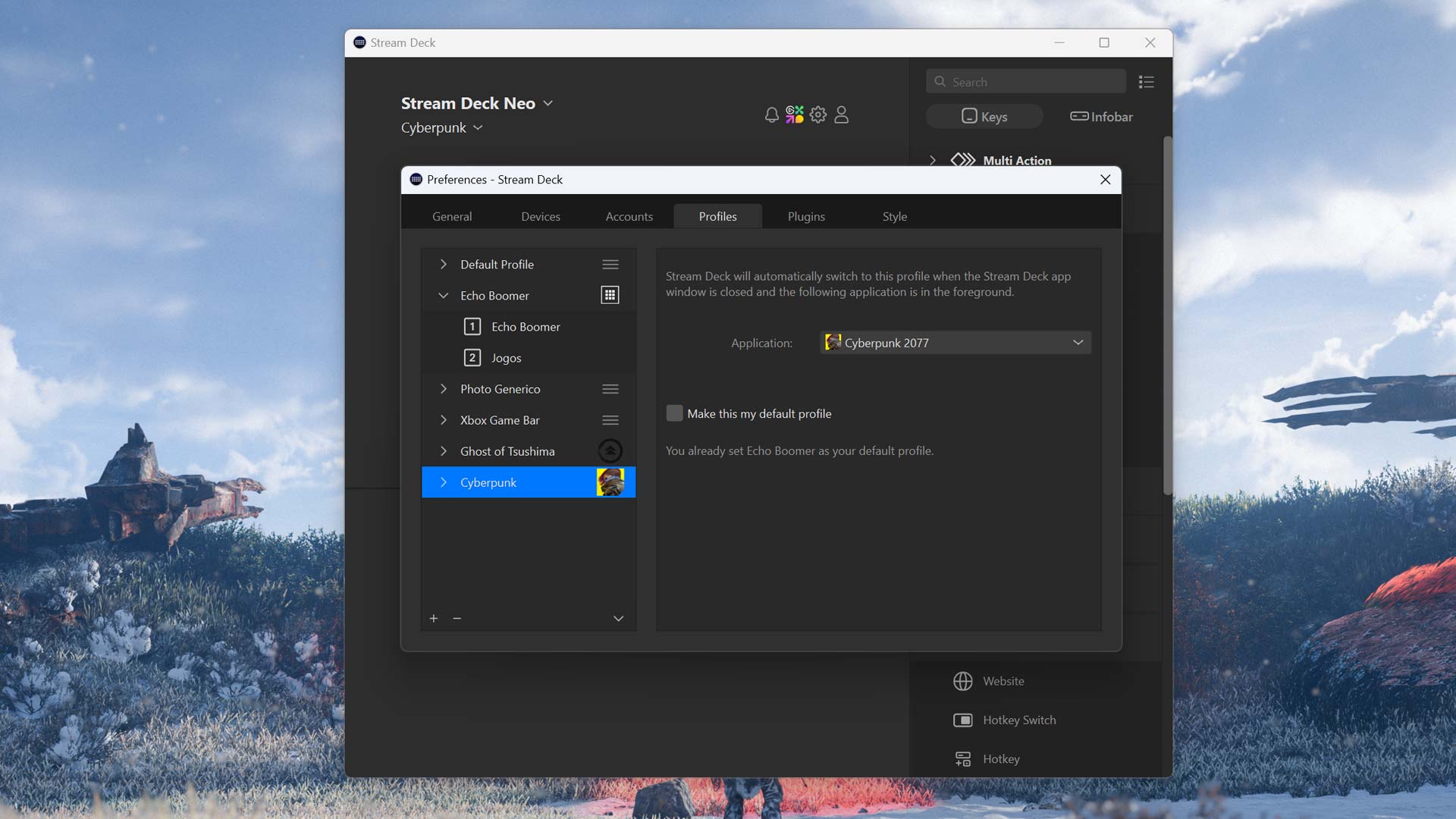Open the settings gear icon
Viewport: 1456px width, 819px height.
[817, 115]
